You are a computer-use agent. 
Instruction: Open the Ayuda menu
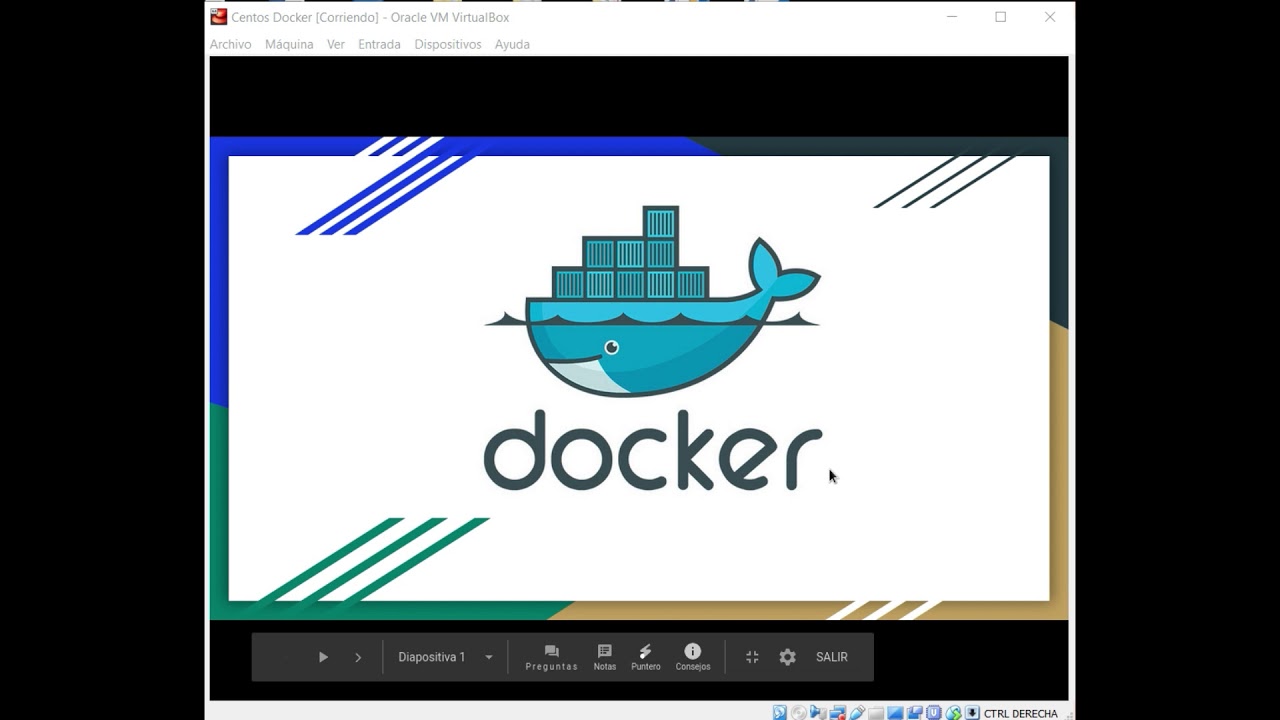(512, 44)
